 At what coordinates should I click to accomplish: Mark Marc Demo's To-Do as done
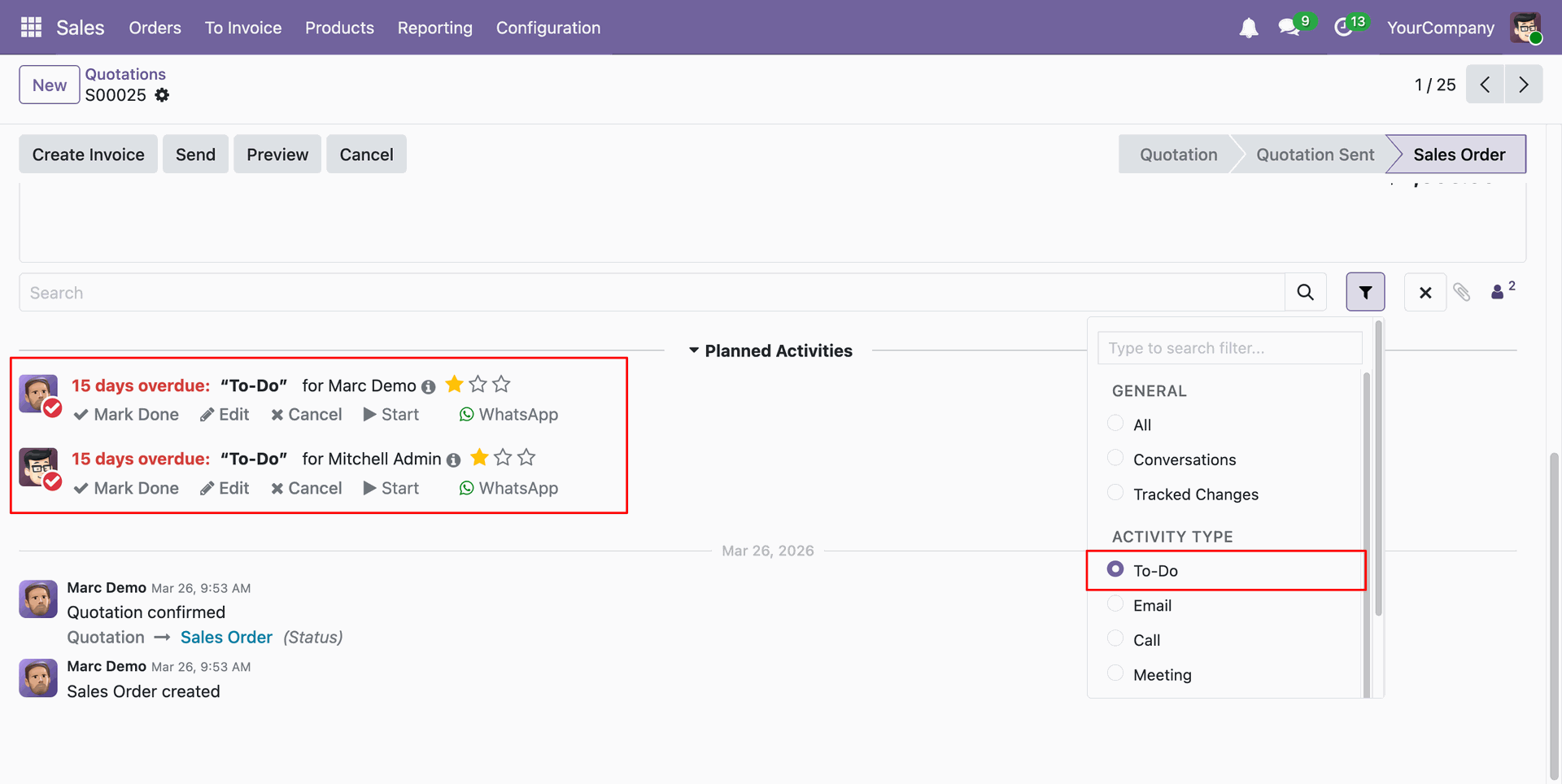coord(126,415)
